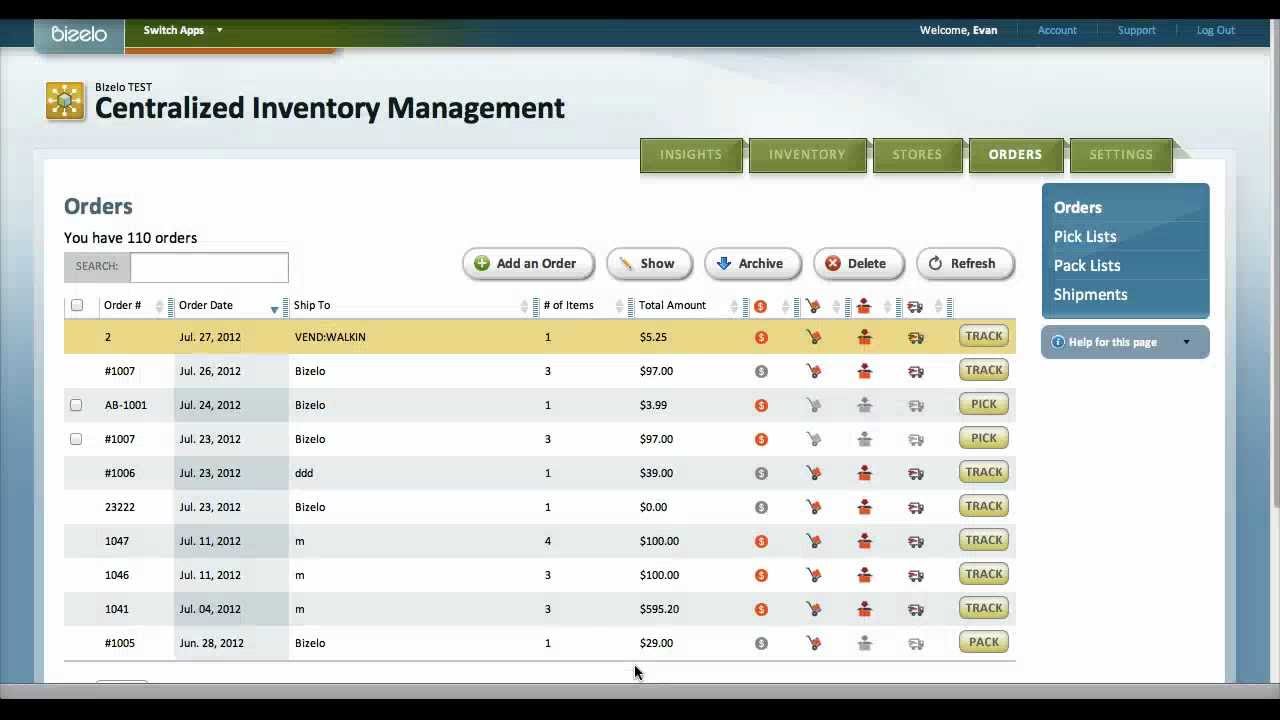Click into the orders search field
The width and height of the screenshot is (1280, 720).
(x=209, y=267)
